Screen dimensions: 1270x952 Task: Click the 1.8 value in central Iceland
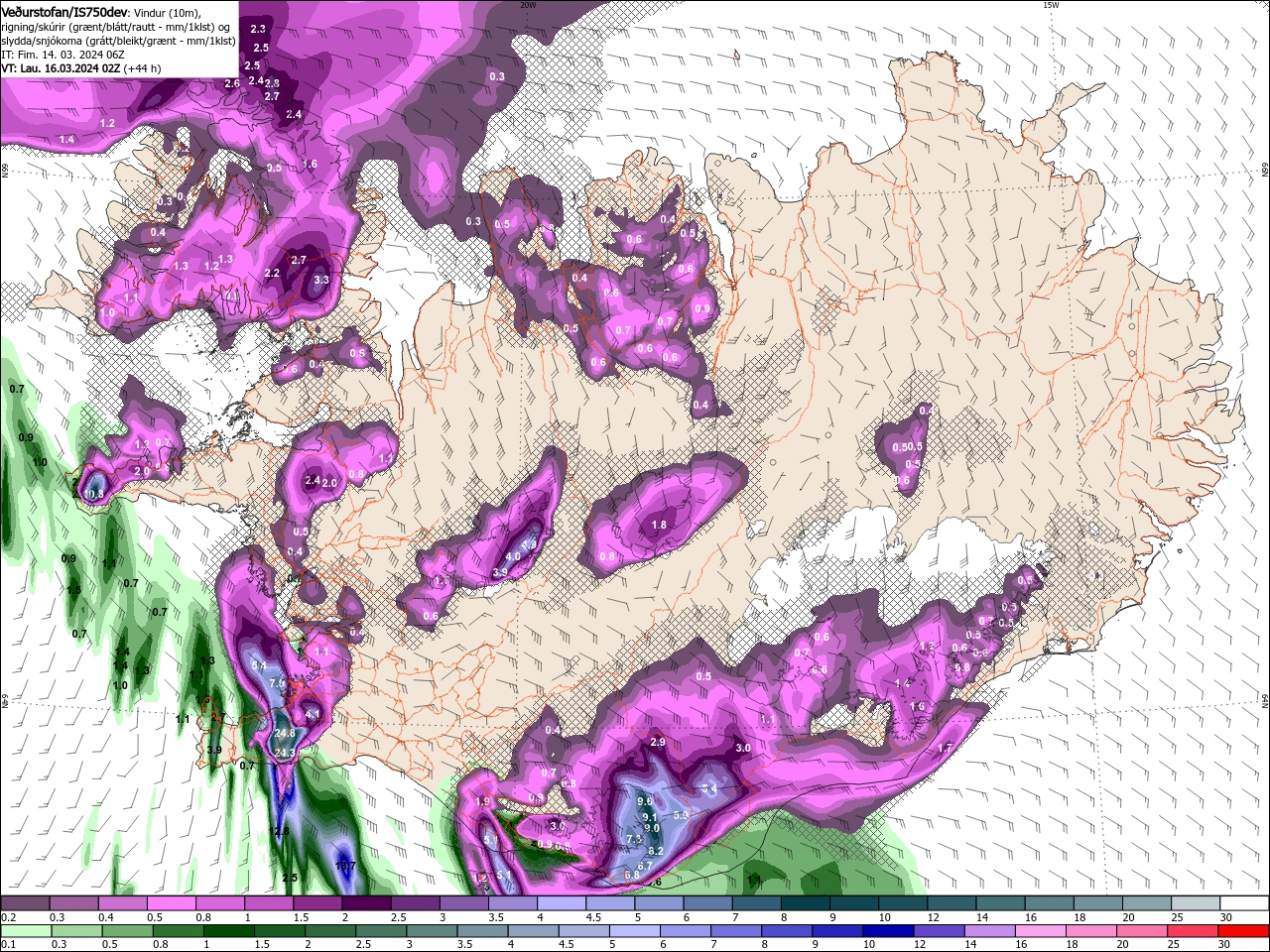pyautogui.click(x=659, y=525)
